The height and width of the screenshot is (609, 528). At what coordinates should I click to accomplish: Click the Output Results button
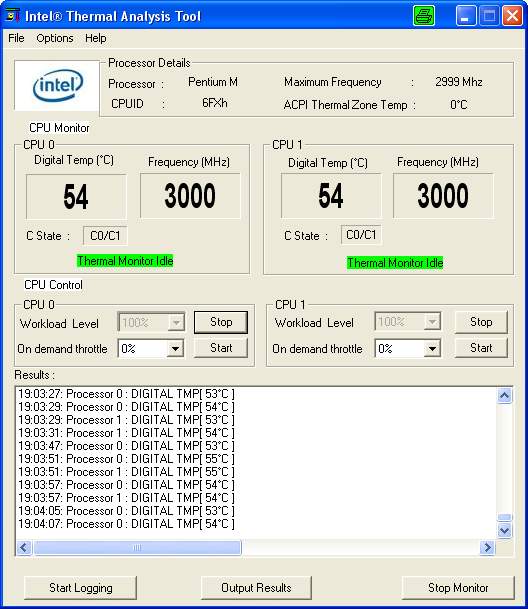256,588
